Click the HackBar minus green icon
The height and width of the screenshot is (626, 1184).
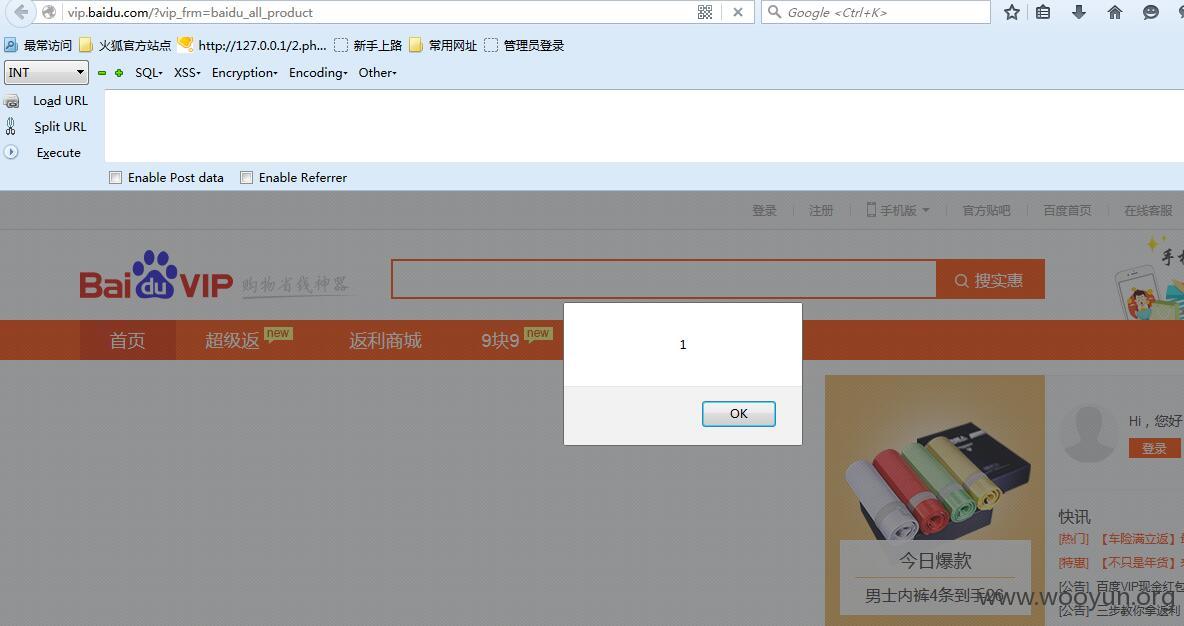coord(102,73)
